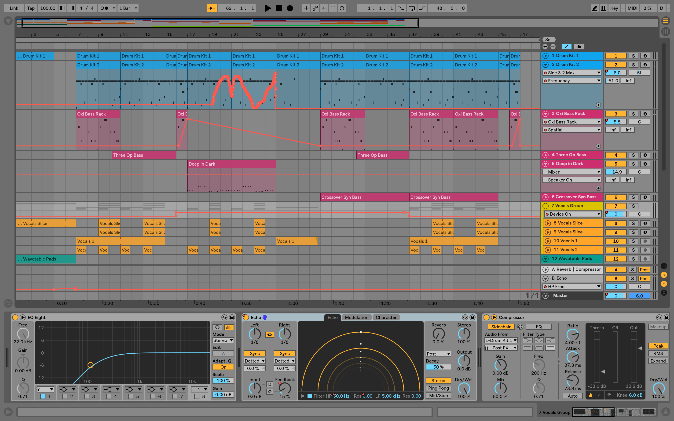Image resolution: width=674 pixels, height=421 pixels.
Task: Solo the 3 Col Bass Rack track
Action: click(633, 114)
